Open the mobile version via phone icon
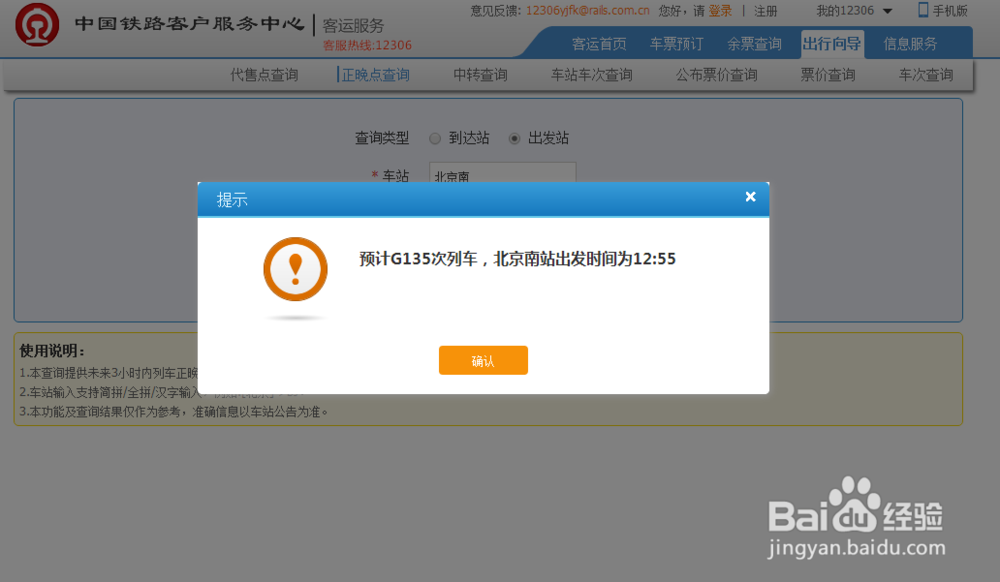 [923, 11]
